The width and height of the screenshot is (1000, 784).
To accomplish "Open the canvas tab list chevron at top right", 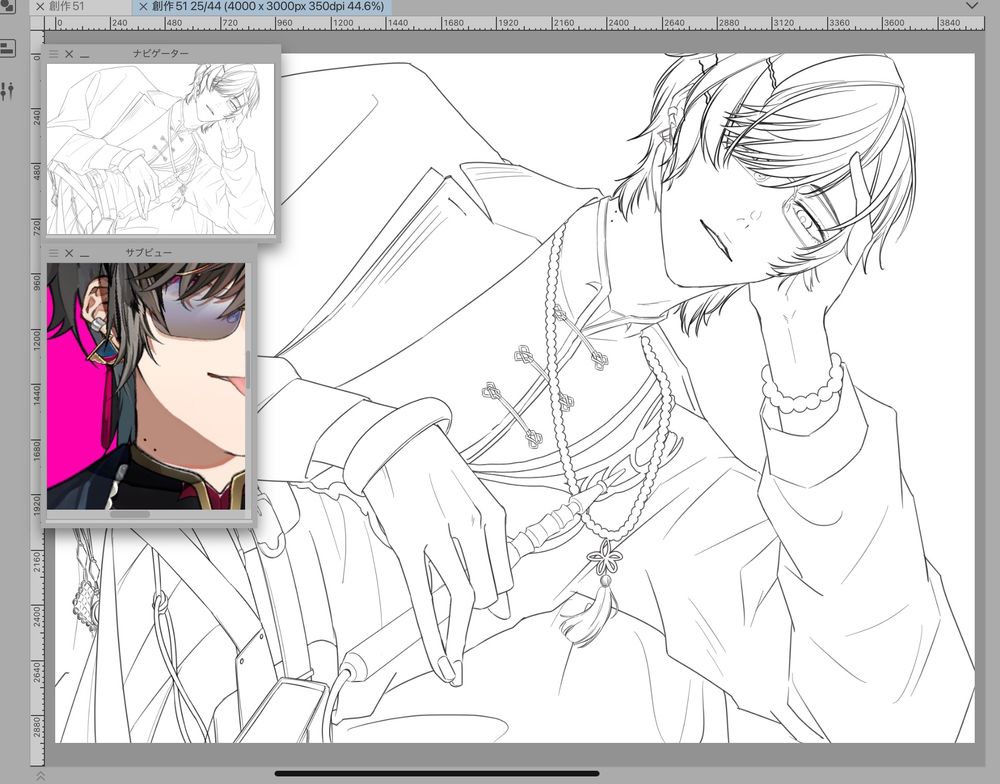I will 972,6.
